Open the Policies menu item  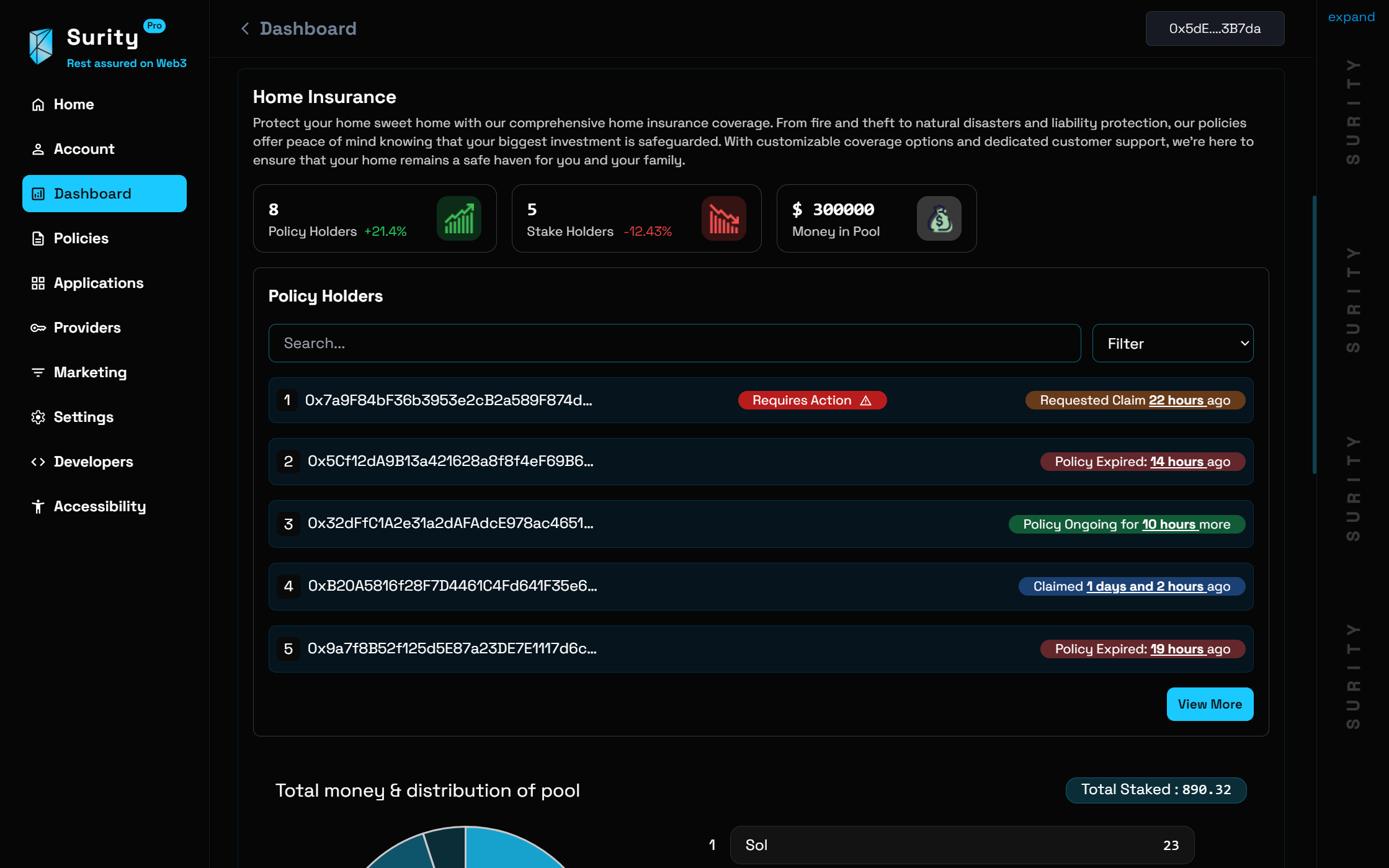(x=81, y=238)
